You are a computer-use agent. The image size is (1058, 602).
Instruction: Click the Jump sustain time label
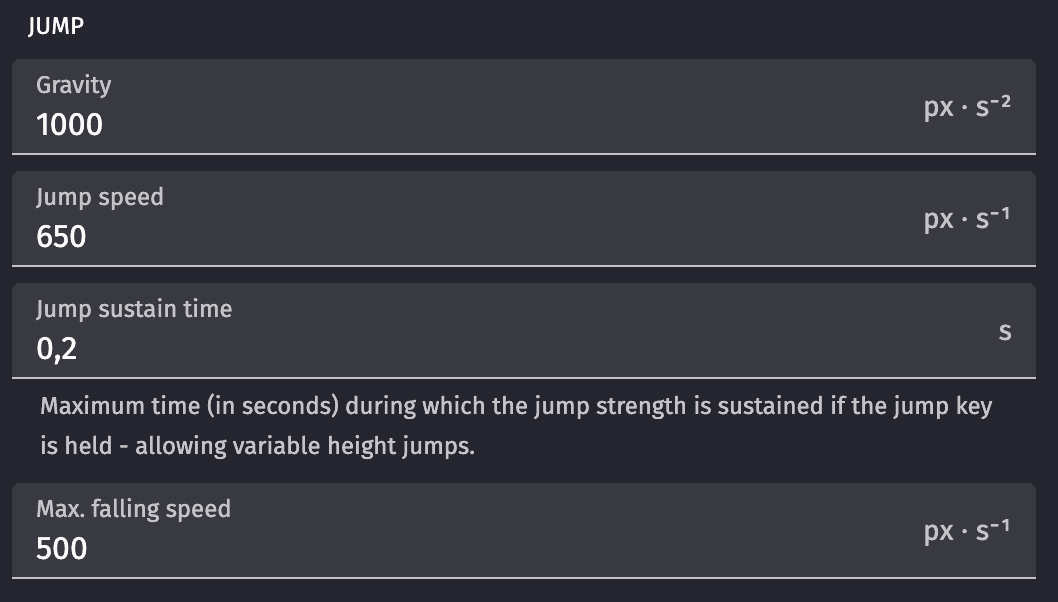point(134,309)
